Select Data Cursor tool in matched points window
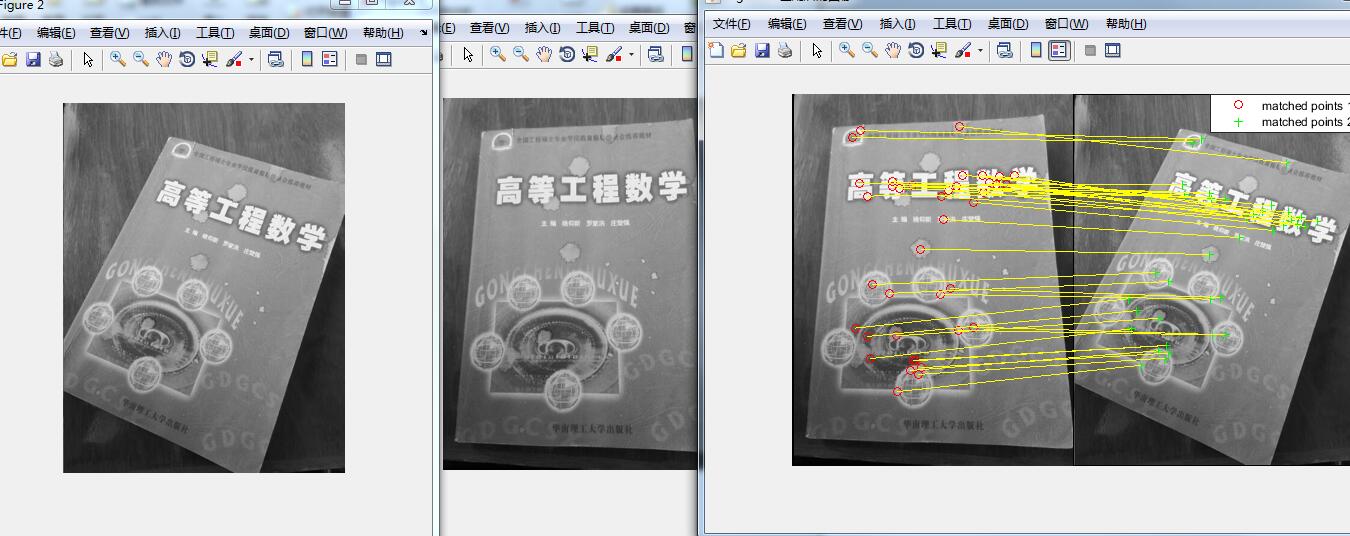 [939, 50]
